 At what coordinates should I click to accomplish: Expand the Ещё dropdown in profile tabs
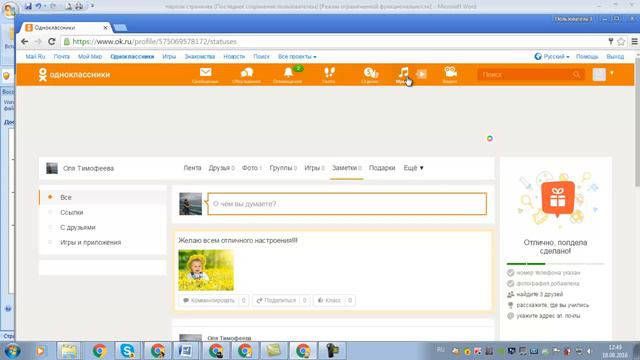[413, 168]
